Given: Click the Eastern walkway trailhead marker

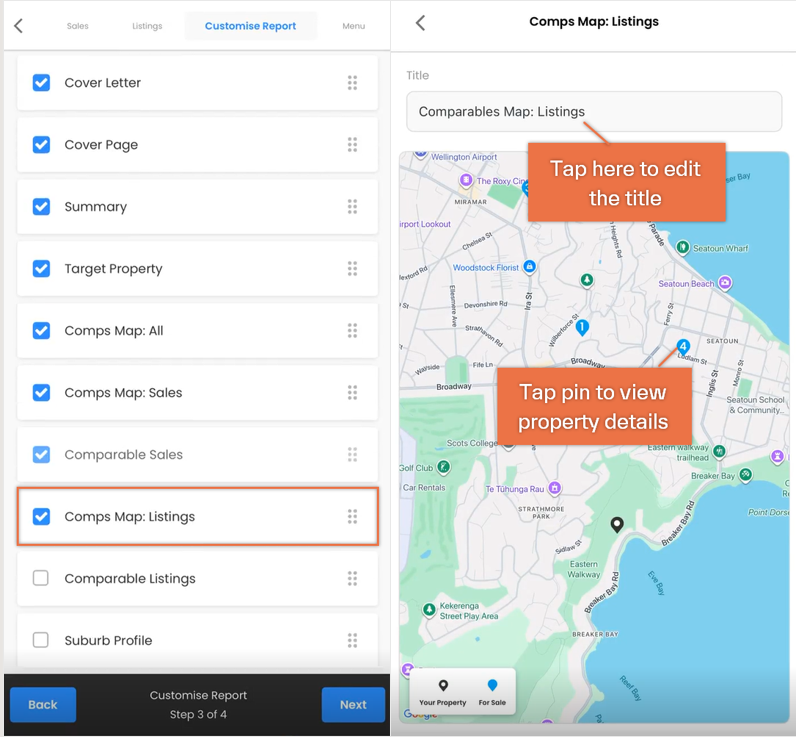Looking at the screenshot, I should coord(719,451).
